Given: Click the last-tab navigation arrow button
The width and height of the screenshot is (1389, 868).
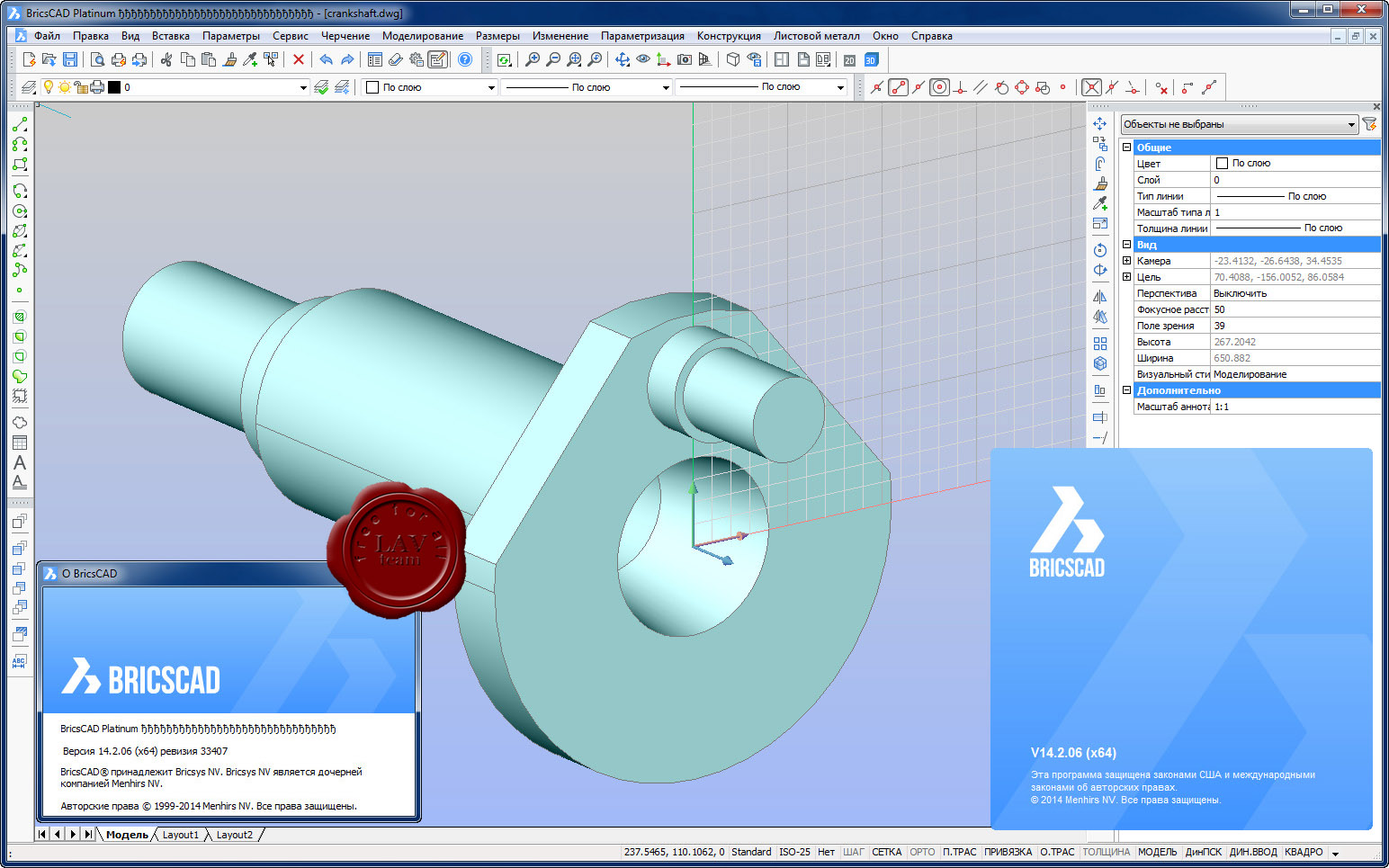Looking at the screenshot, I should [88, 834].
